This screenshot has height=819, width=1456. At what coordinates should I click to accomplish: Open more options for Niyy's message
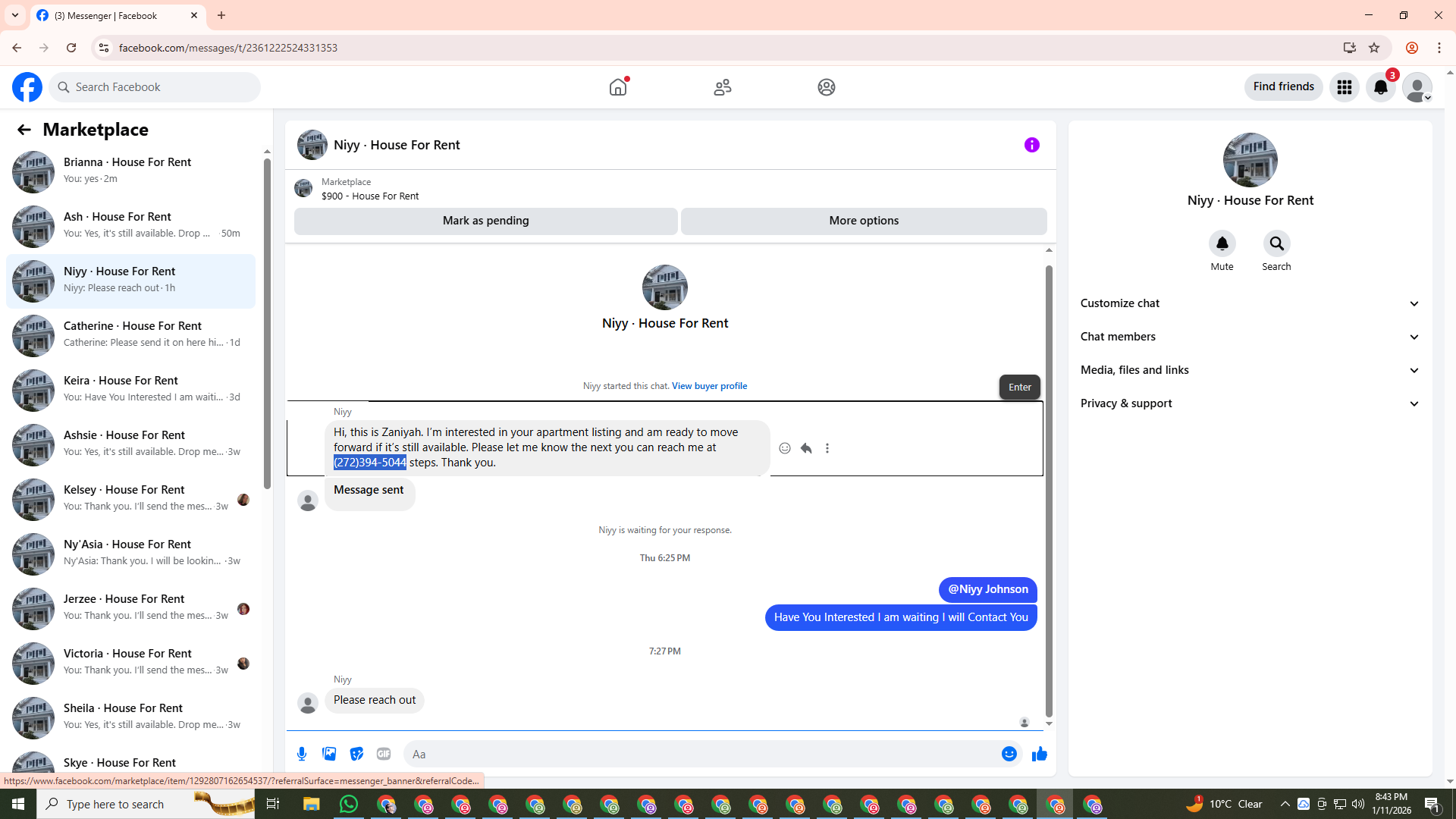(827, 448)
